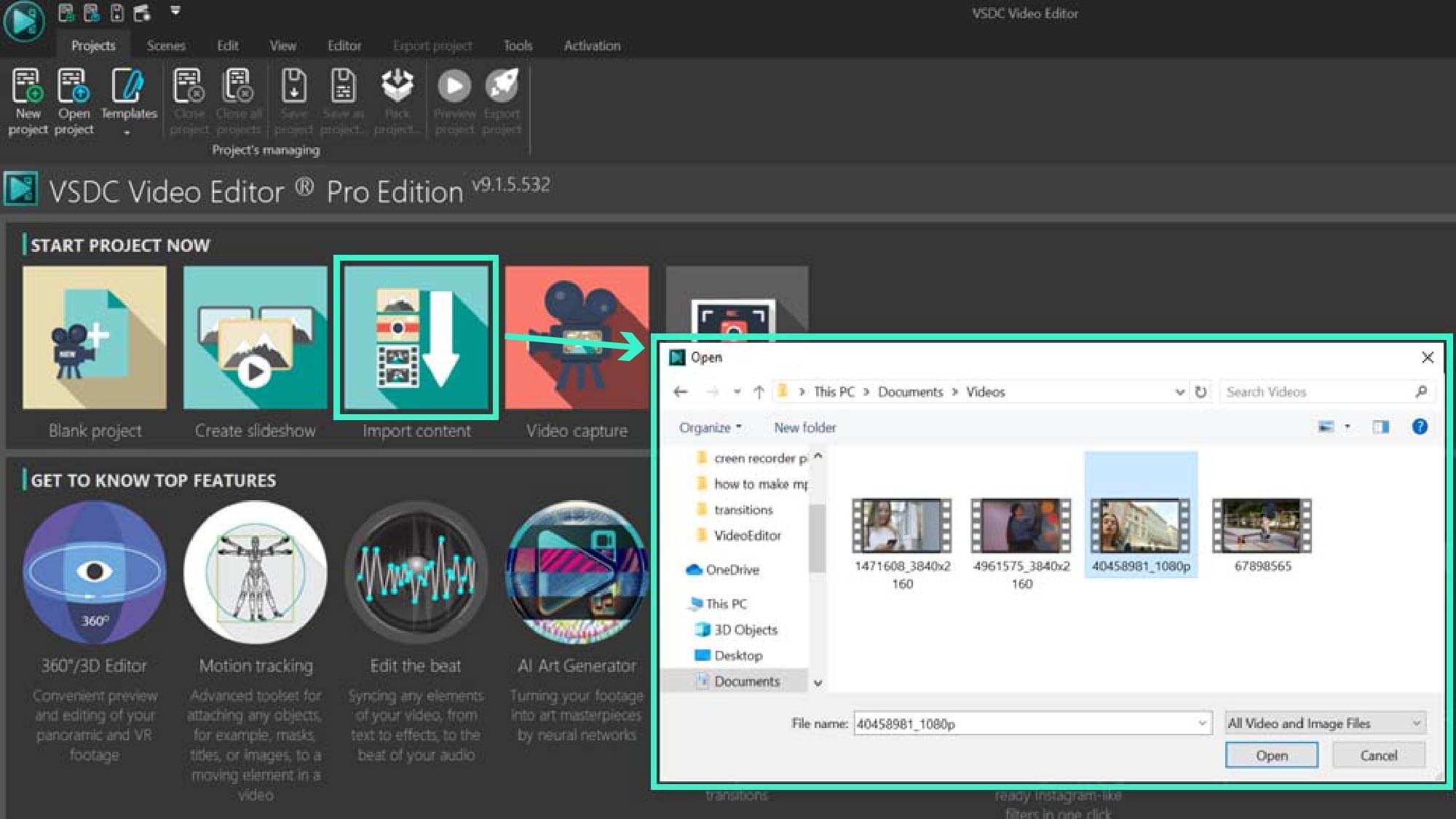1456x819 pixels.
Task: Open recent locations dropdown in Open dialog
Action: 737,392
